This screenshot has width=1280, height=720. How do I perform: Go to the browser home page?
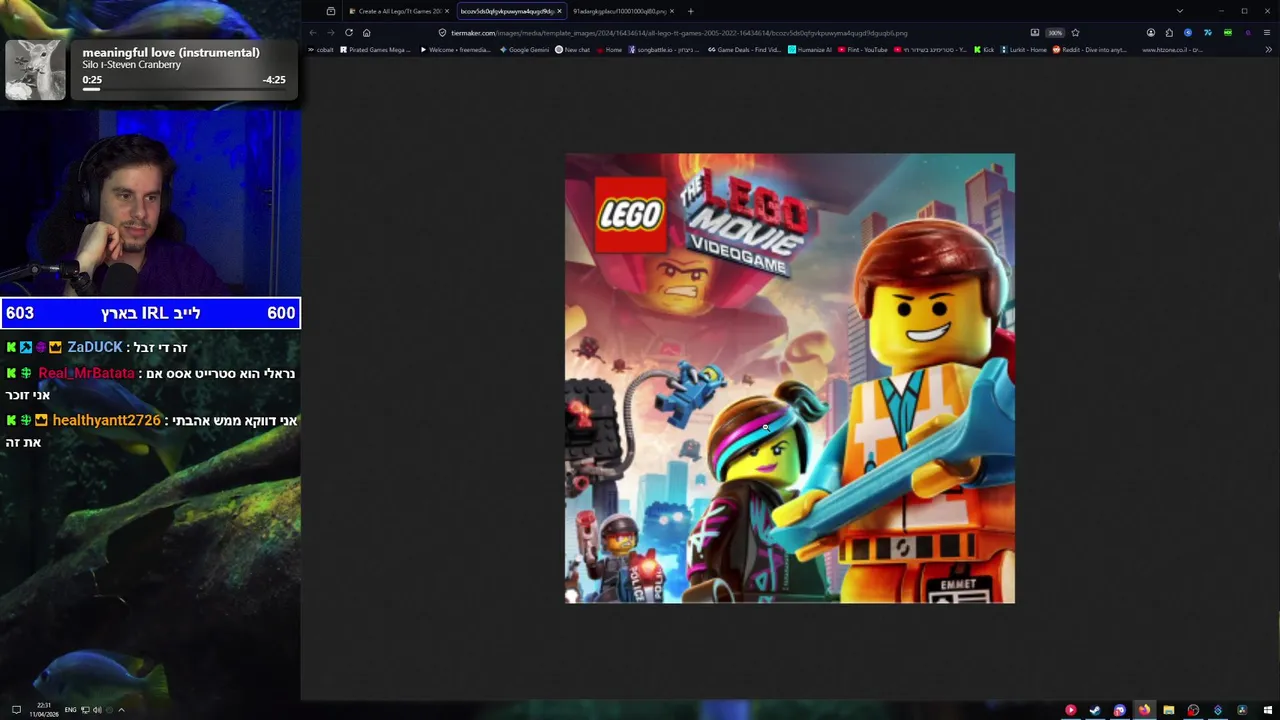366,32
